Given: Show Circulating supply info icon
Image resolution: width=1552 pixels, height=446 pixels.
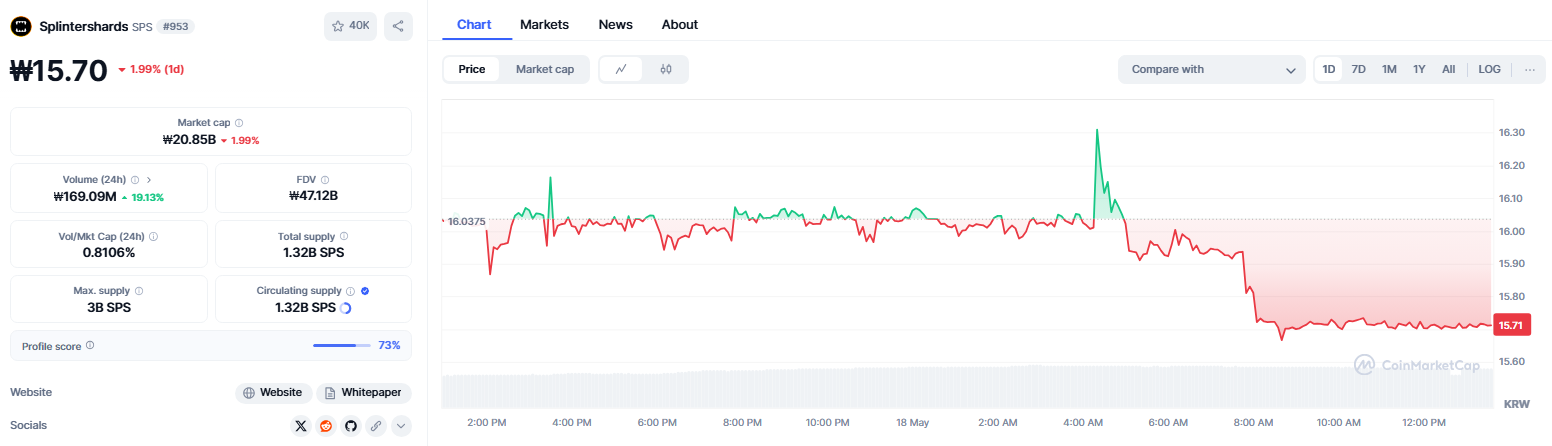Looking at the screenshot, I should pos(350,291).
